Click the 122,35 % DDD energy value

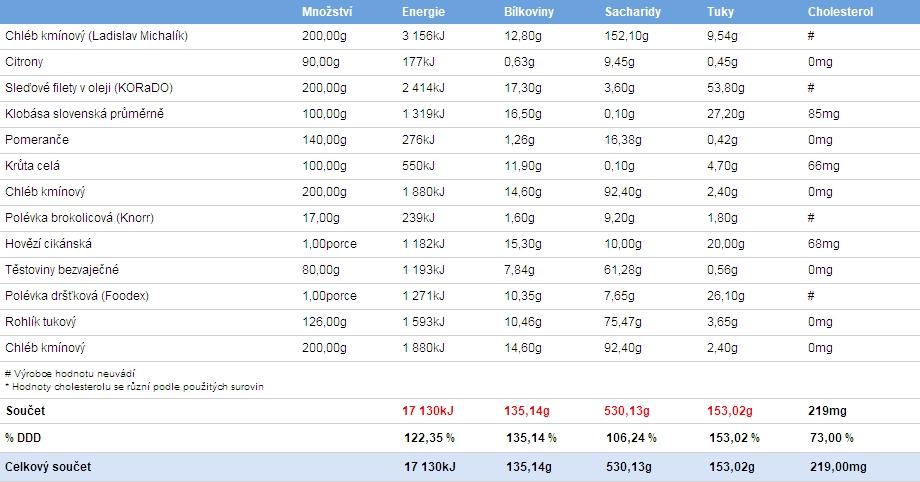coord(429,438)
